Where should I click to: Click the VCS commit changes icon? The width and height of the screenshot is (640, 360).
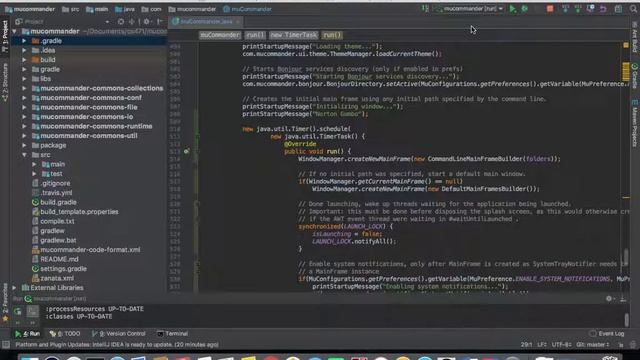coord(578,9)
